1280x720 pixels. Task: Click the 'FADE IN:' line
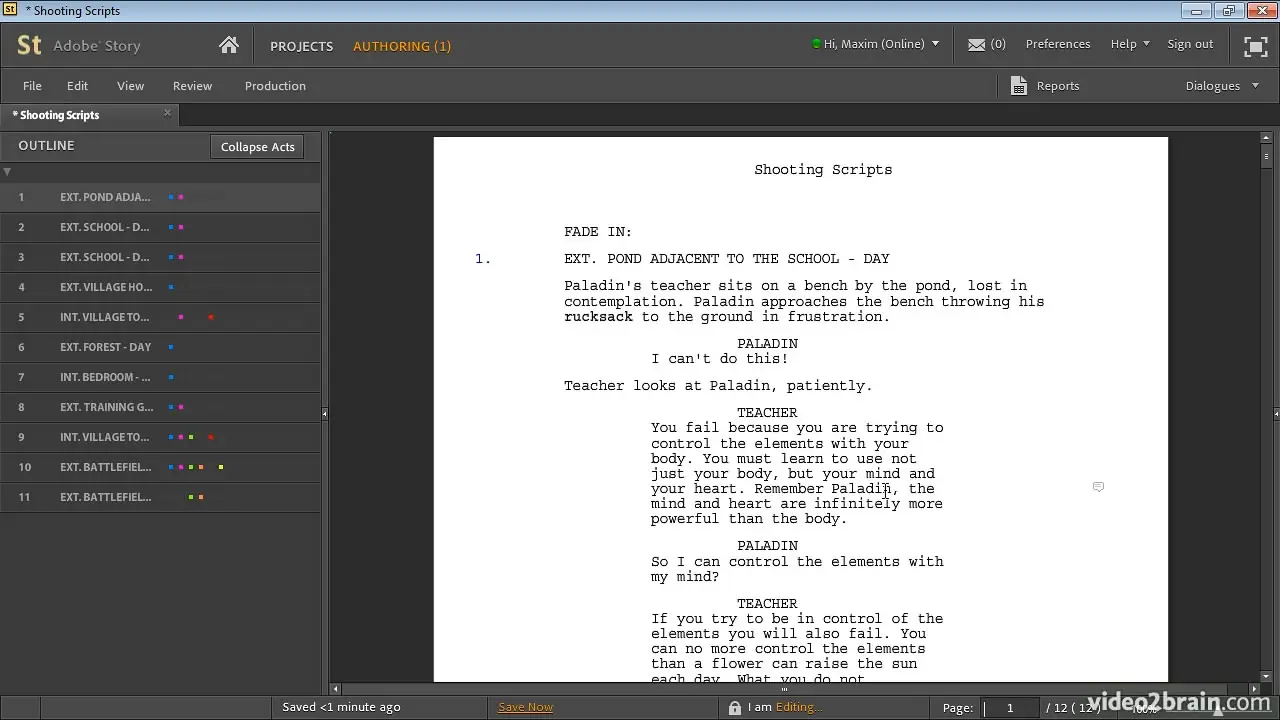click(x=598, y=232)
